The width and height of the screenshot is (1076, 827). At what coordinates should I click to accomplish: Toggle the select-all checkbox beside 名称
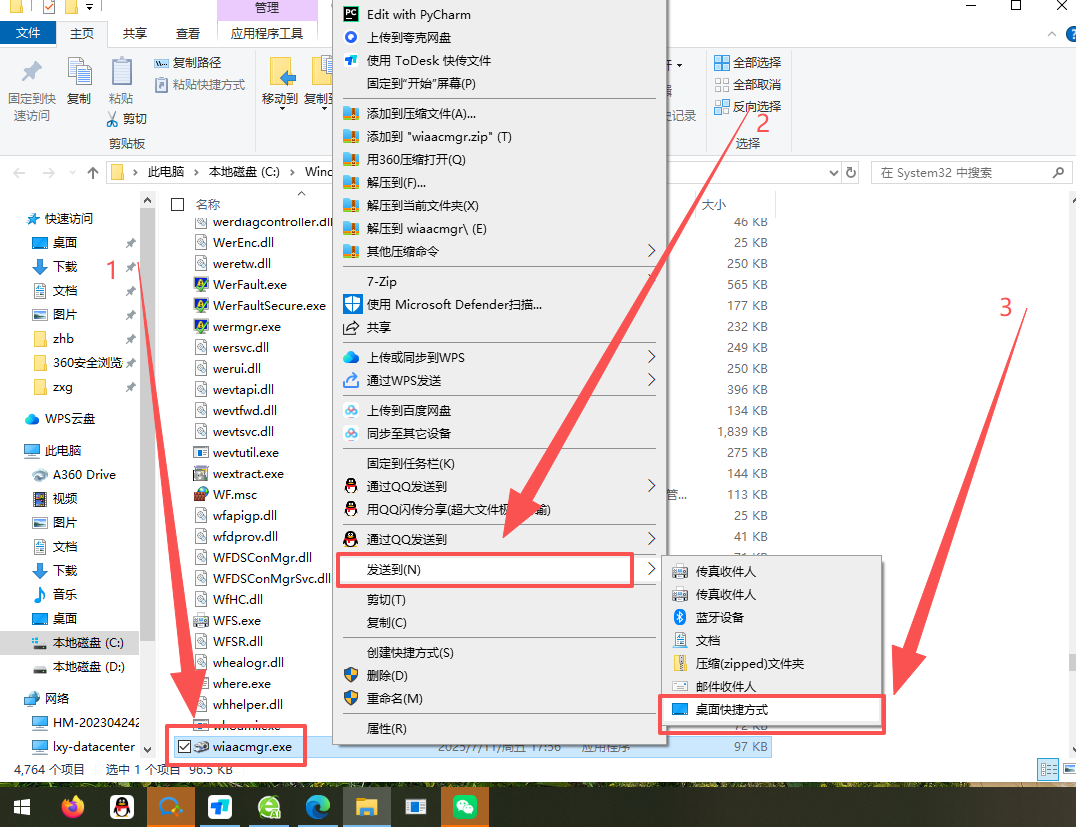click(178, 205)
